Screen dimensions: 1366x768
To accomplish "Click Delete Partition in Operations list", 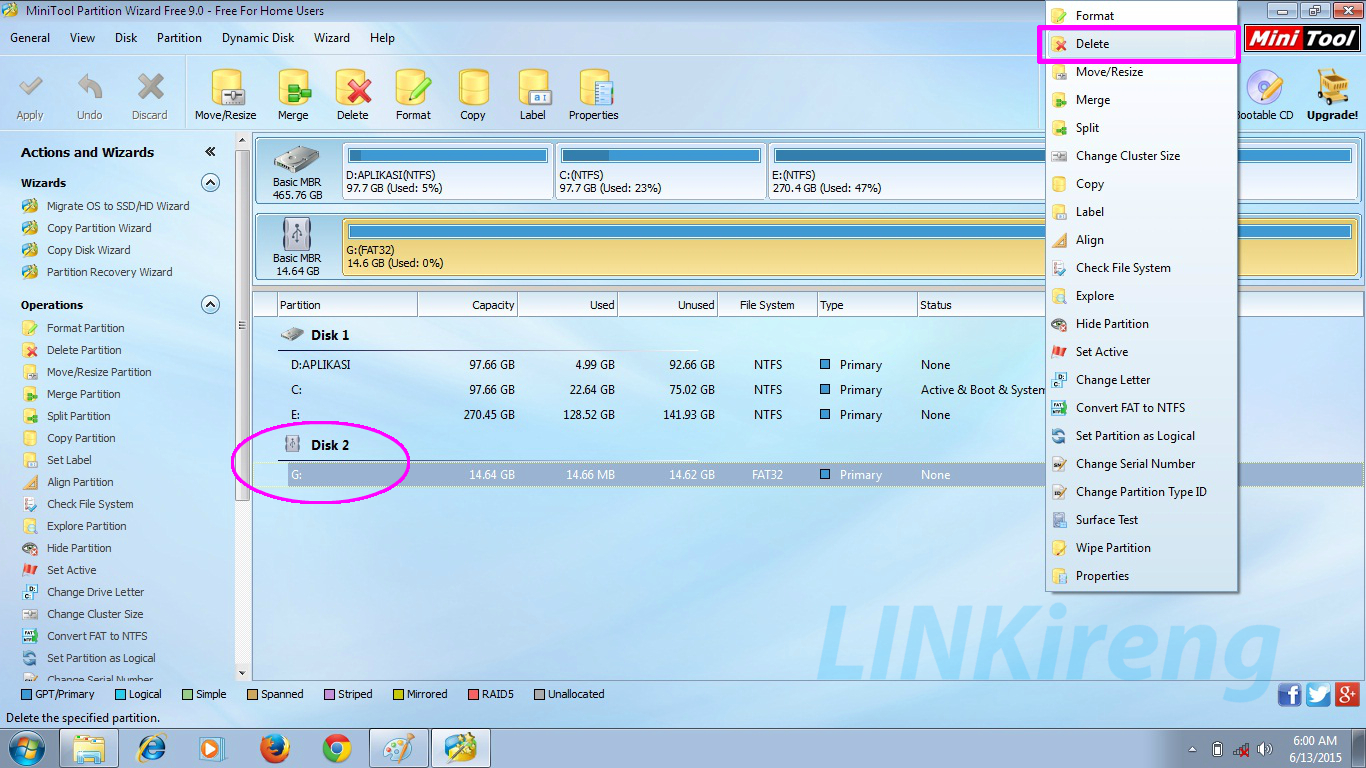I will [84, 350].
